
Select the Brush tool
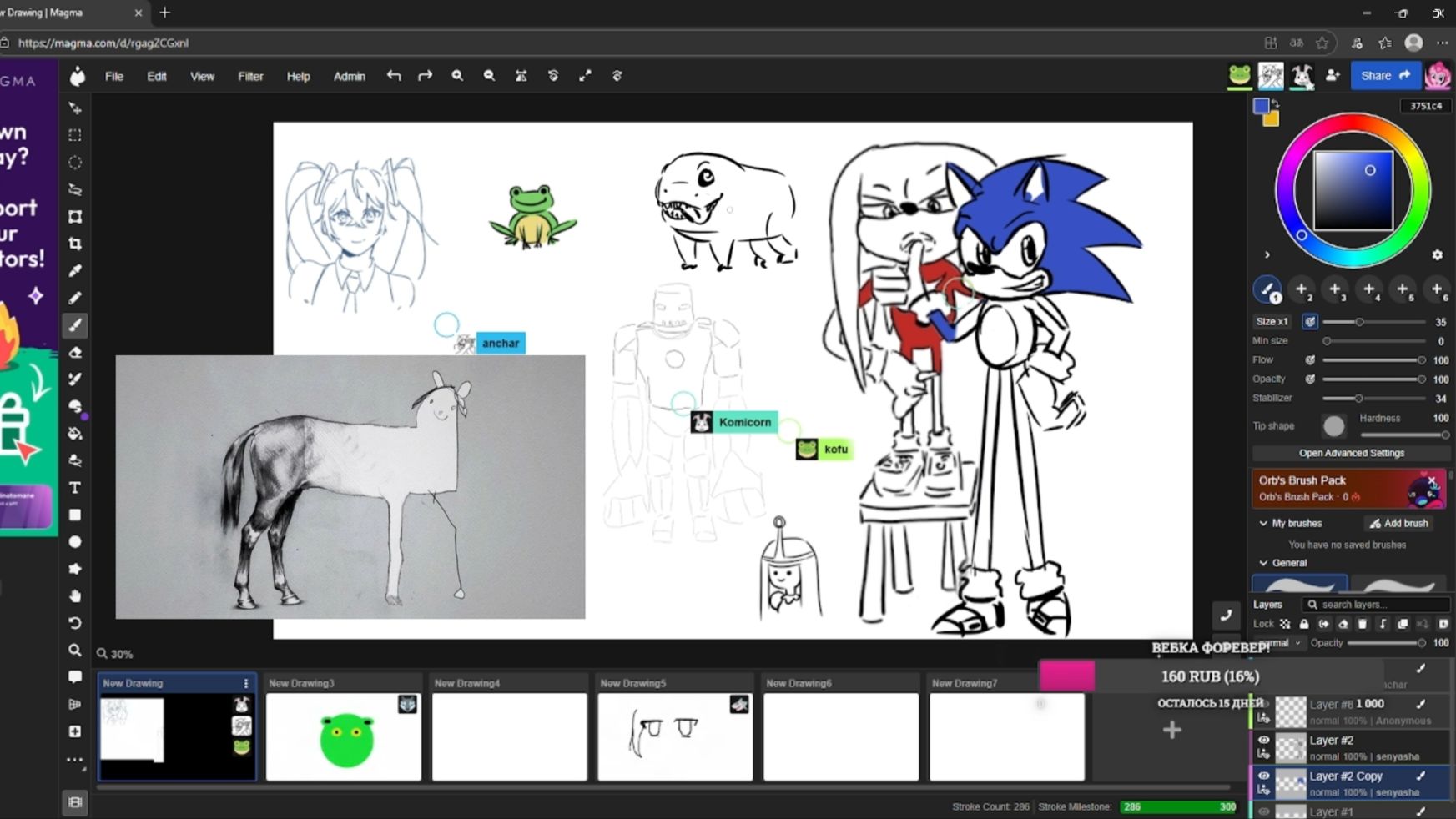coord(75,325)
